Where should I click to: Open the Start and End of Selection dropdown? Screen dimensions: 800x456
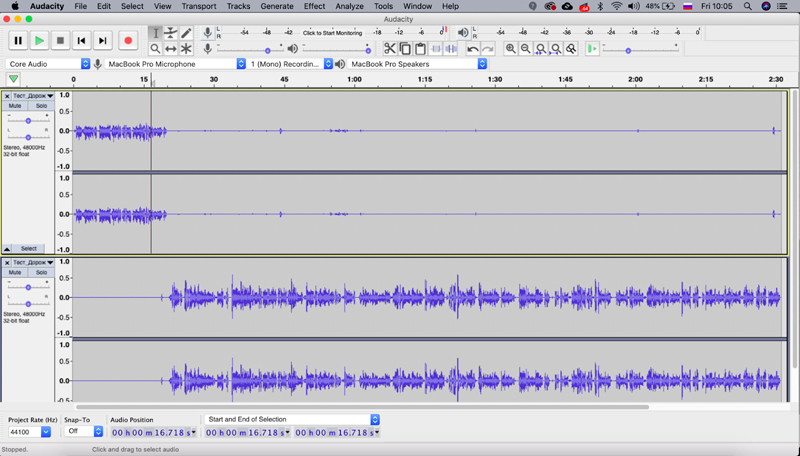pyautogui.click(x=292, y=419)
